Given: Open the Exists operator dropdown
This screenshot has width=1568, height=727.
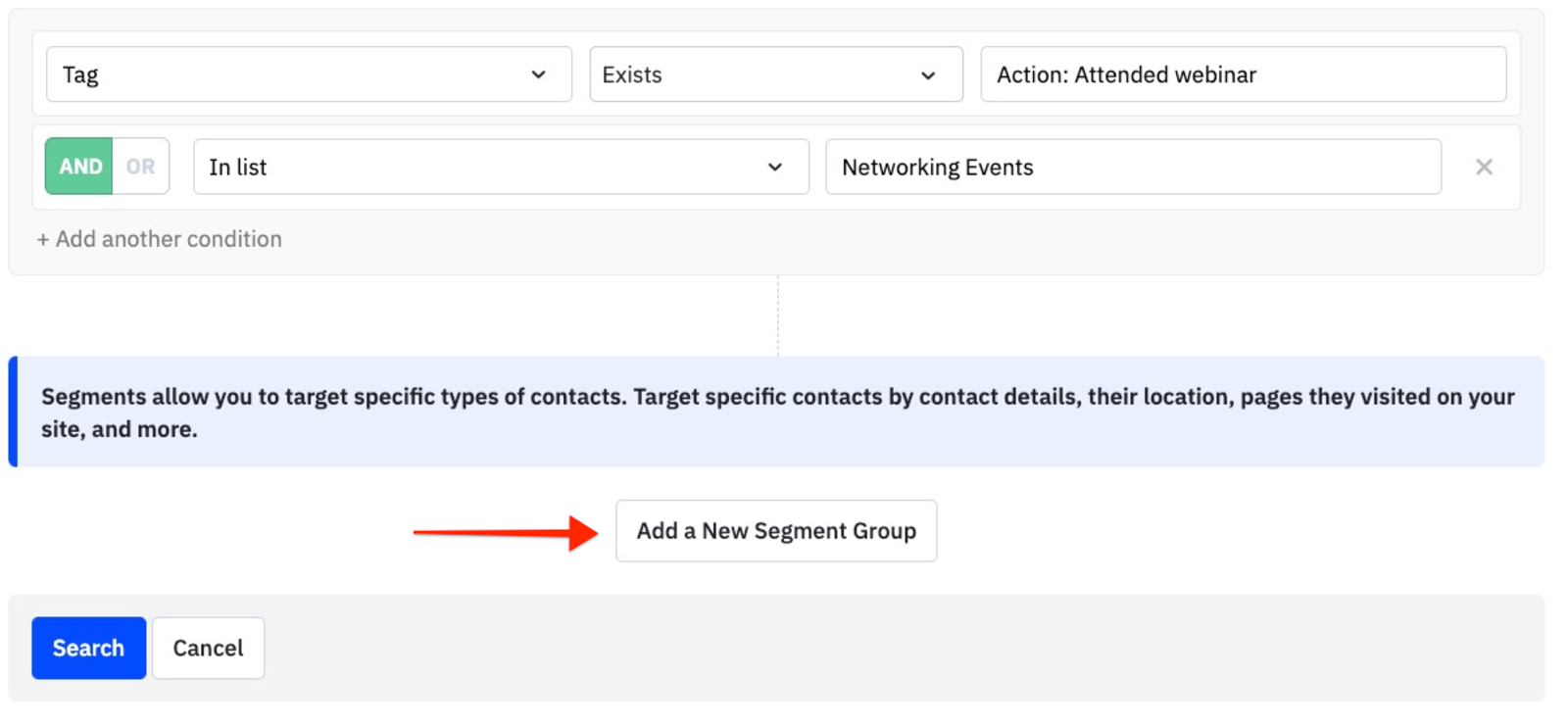Looking at the screenshot, I should pos(774,74).
